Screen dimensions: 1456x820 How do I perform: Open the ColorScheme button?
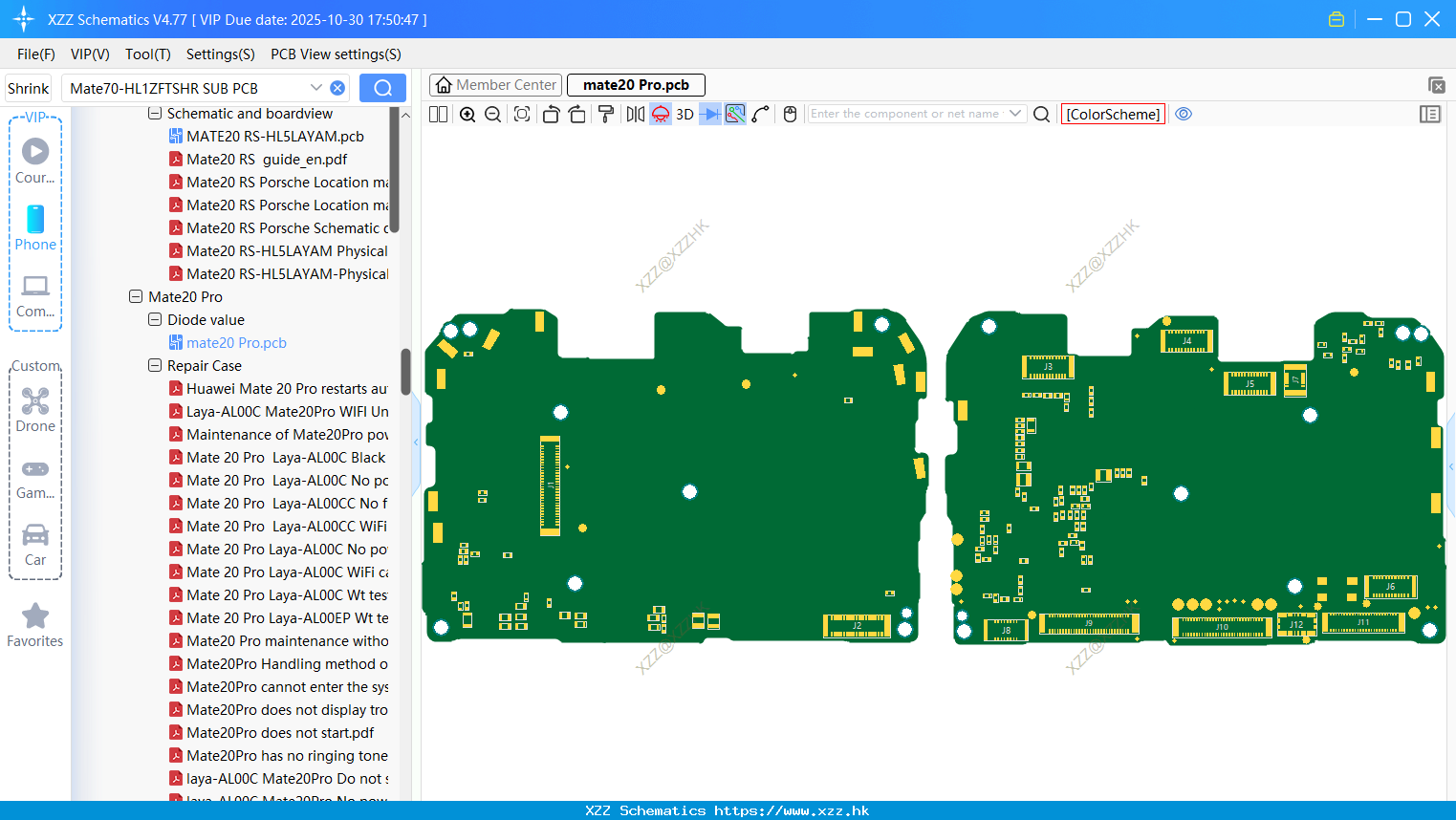(1113, 114)
